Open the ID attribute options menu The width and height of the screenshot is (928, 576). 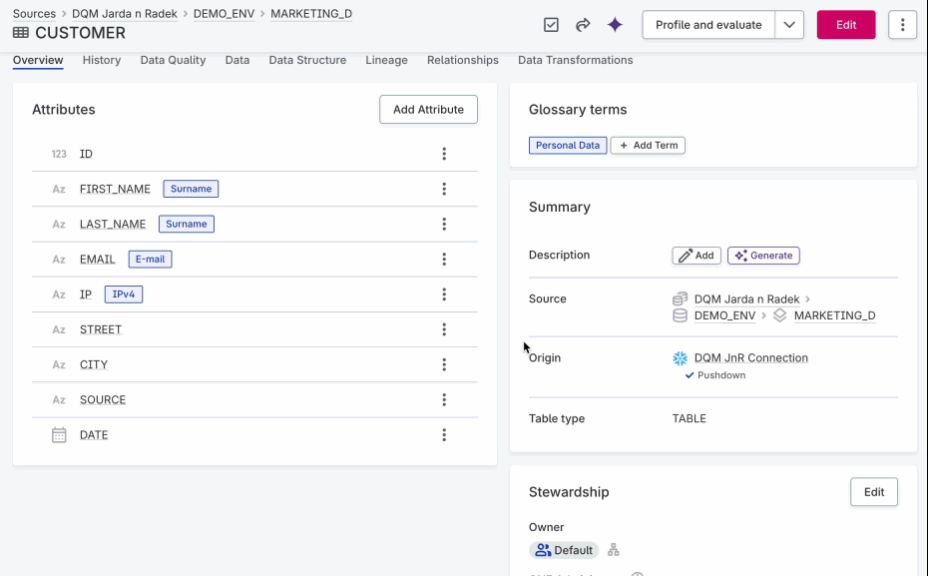(444, 154)
